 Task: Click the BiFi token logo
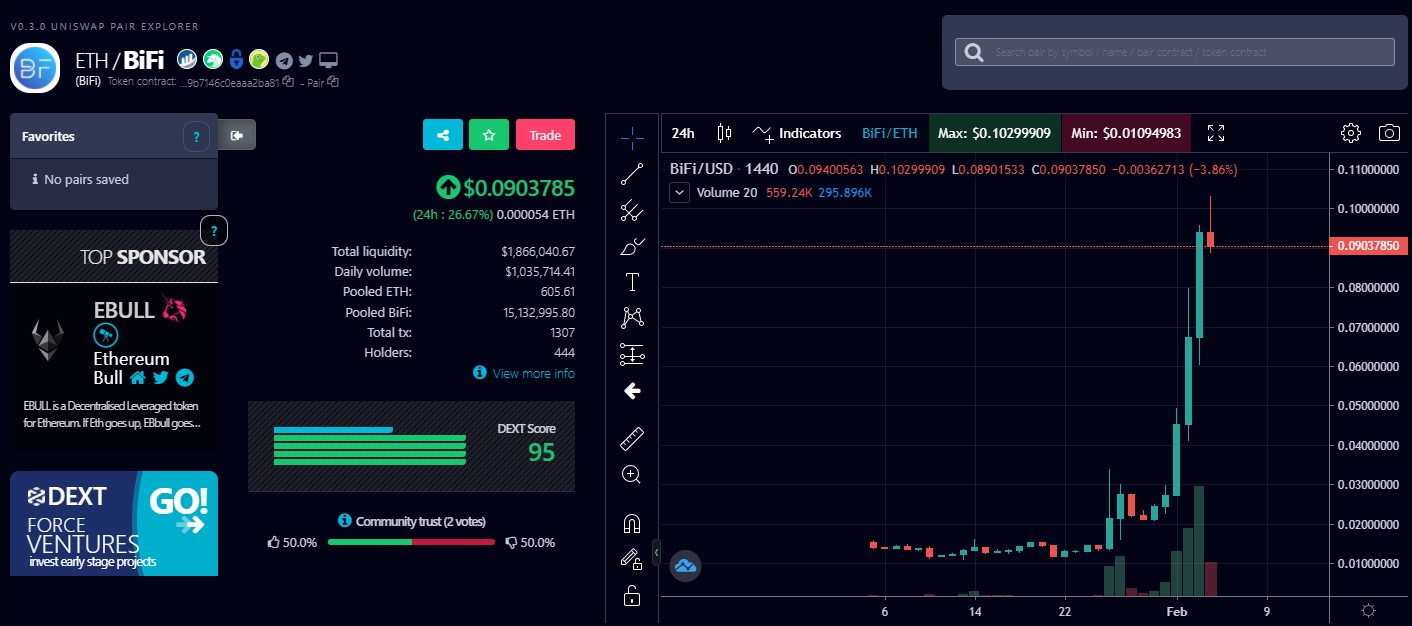[36, 68]
